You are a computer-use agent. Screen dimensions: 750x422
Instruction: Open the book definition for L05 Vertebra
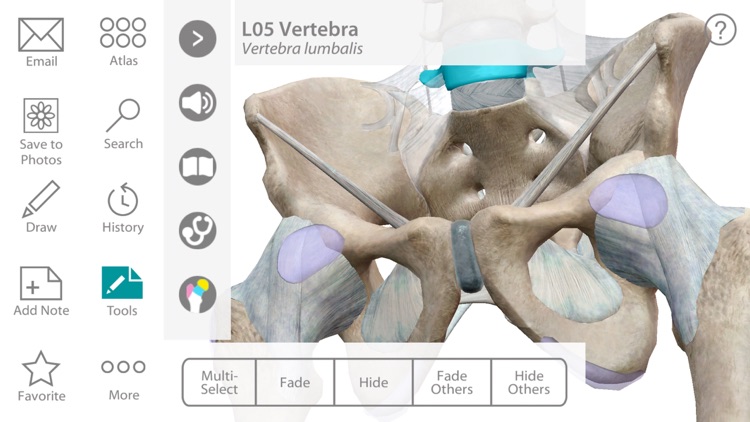pos(198,167)
